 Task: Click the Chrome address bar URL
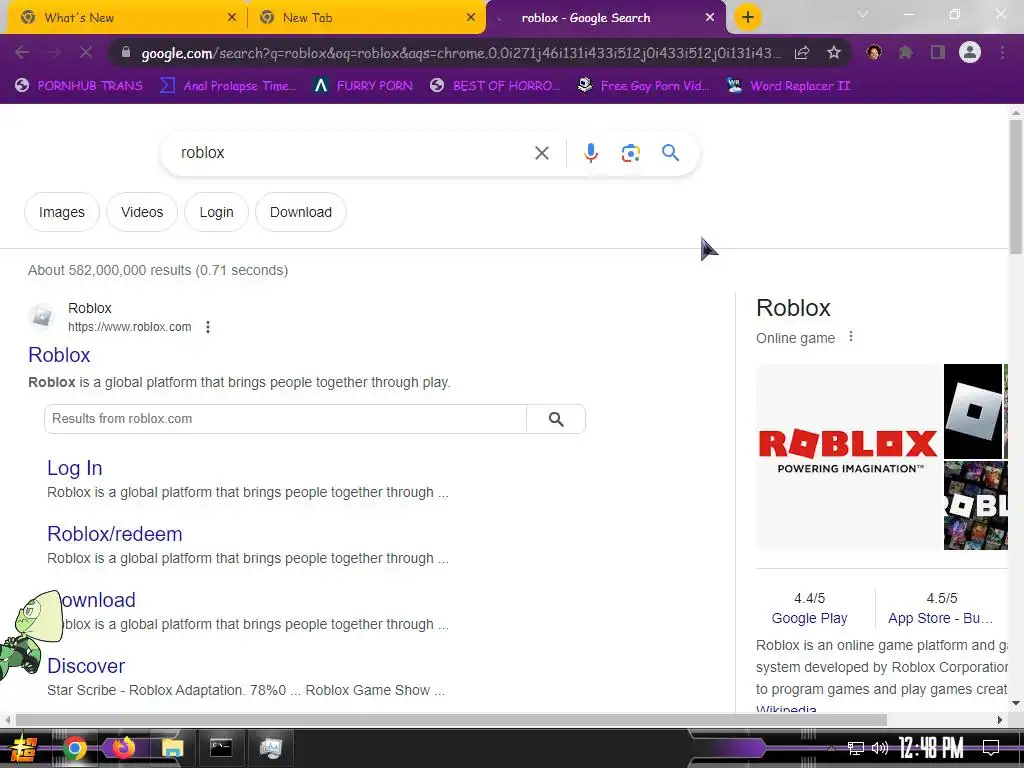460,53
